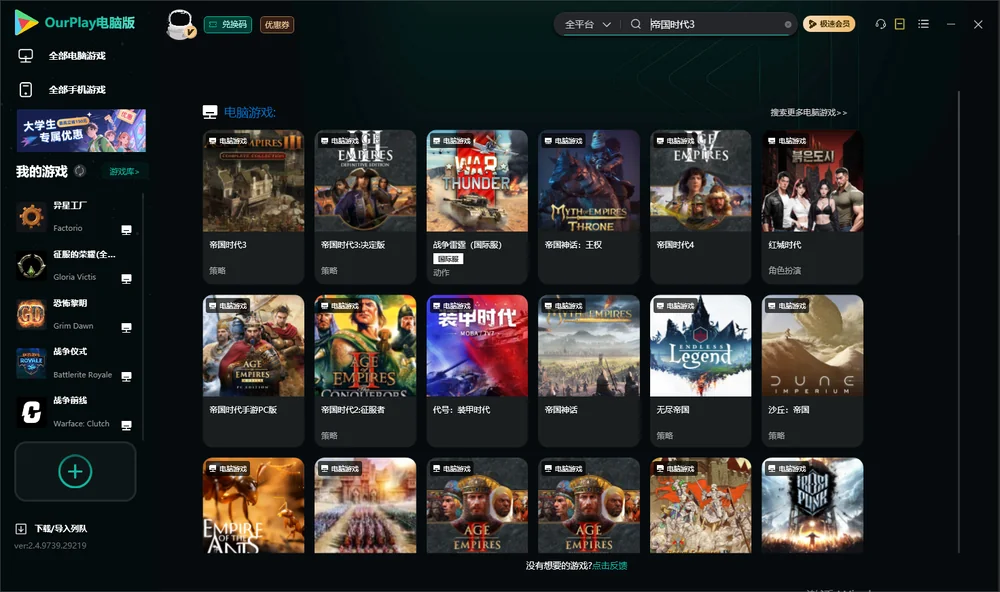Focus the search field containing 帝国时代3
This screenshot has height=592, width=1000.
click(714, 24)
